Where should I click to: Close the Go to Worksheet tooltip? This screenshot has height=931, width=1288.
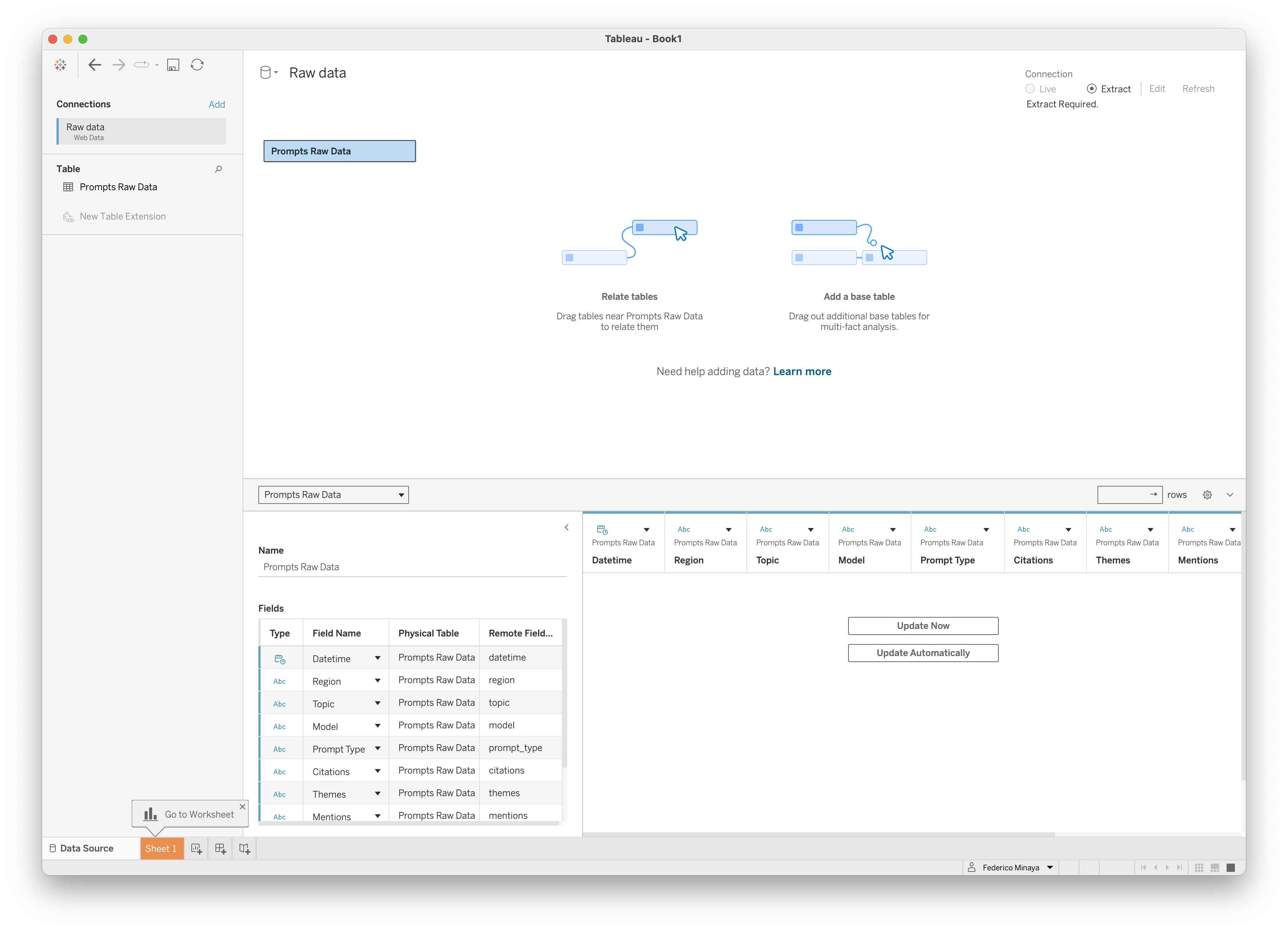click(243, 807)
